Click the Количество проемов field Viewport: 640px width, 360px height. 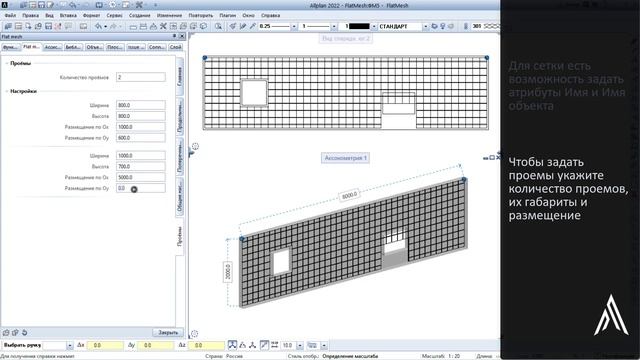point(141,77)
